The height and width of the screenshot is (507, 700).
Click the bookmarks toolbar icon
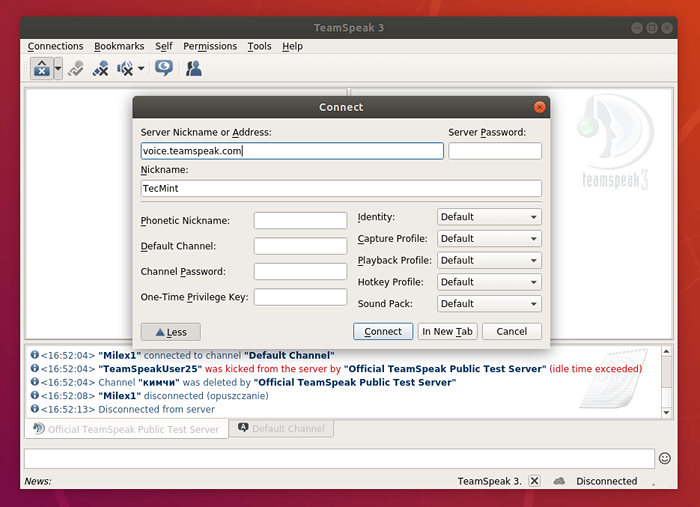click(76, 69)
